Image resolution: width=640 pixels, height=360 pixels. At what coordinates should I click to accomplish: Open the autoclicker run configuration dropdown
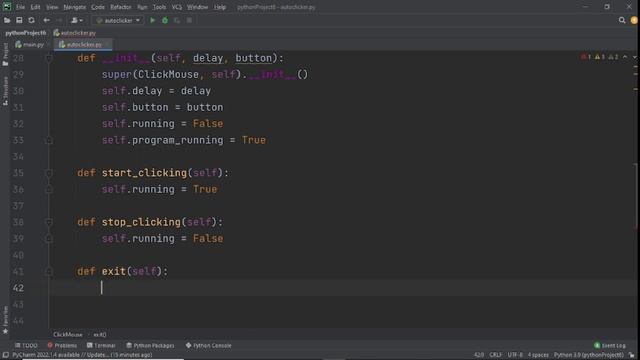pyautogui.click(x=118, y=20)
